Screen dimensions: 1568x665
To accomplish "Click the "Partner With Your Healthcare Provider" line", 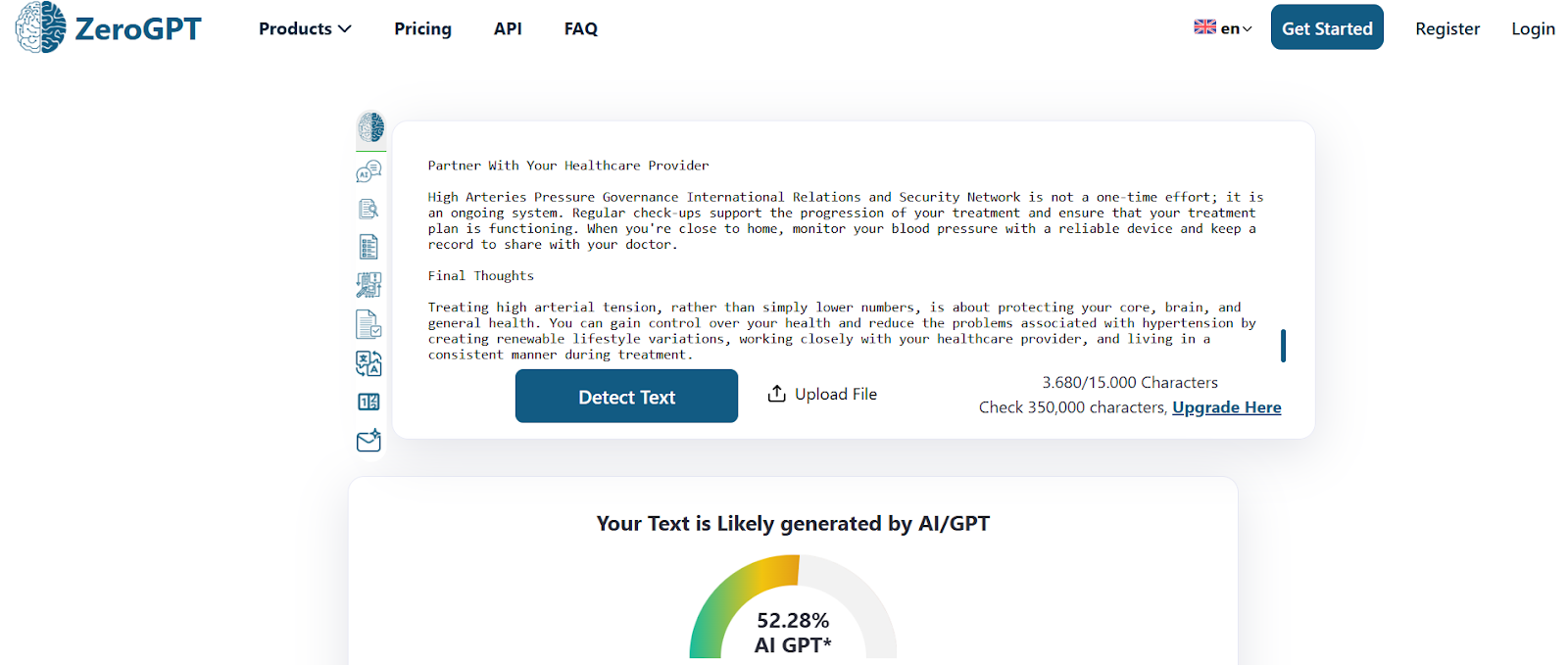I will 568,166.
